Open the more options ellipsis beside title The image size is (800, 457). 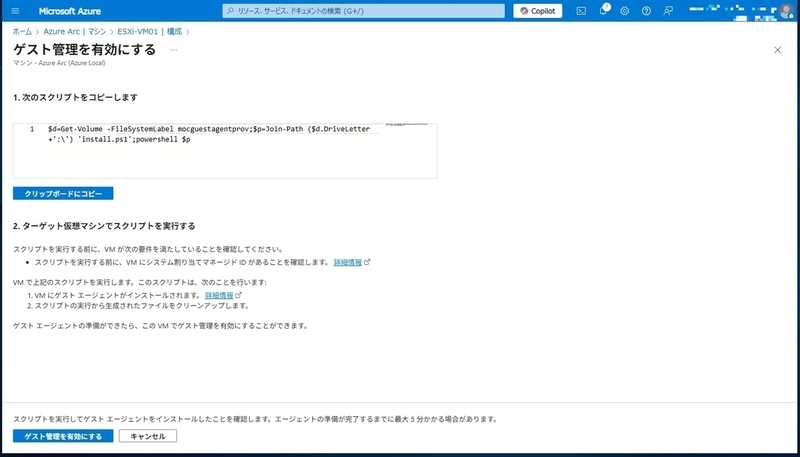pyautogui.click(x=173, y=50)
